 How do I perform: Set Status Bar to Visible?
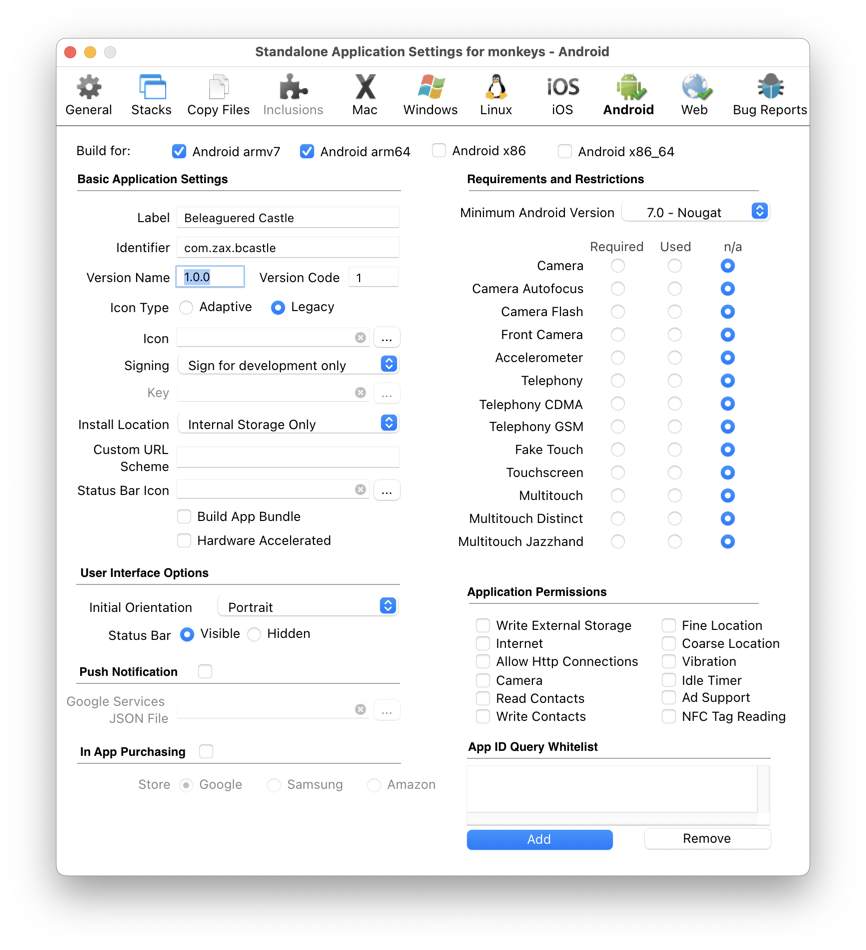click(x=187, y=634)
